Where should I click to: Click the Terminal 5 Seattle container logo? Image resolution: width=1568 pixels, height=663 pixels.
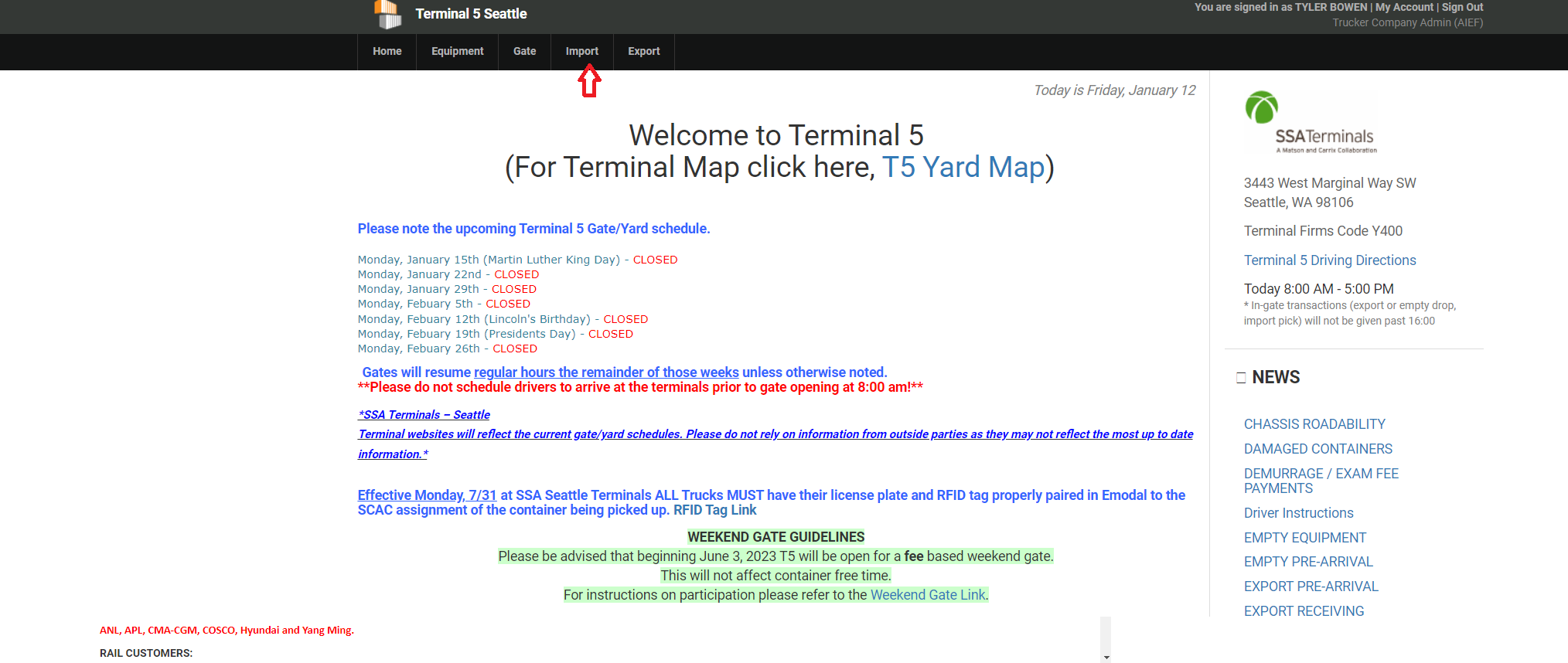point(388,14)
